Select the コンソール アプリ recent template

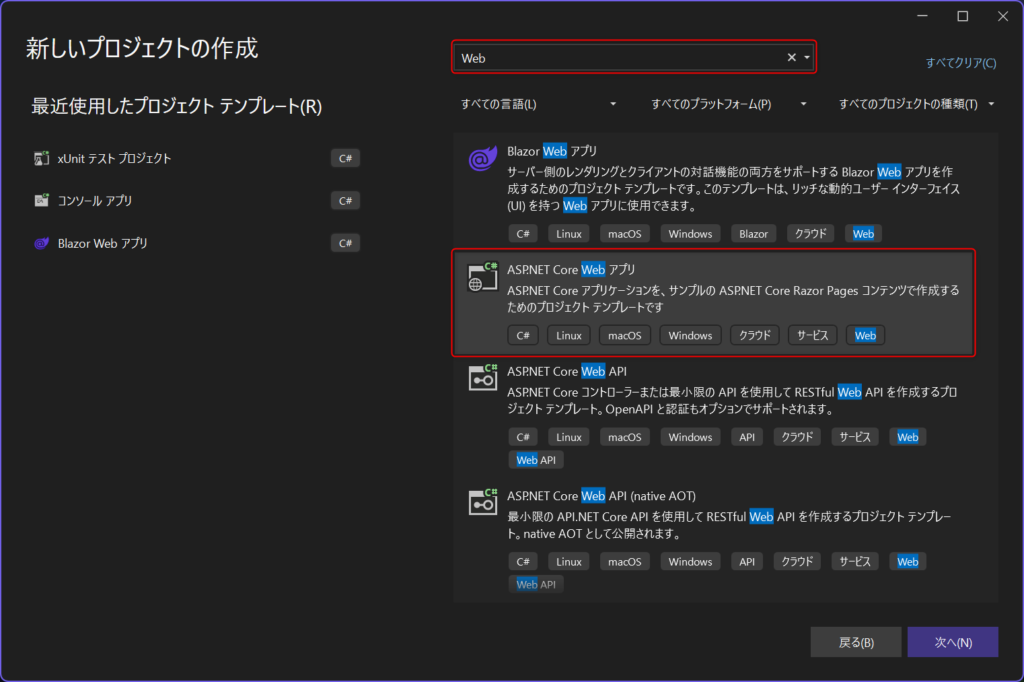coord(197,201)
